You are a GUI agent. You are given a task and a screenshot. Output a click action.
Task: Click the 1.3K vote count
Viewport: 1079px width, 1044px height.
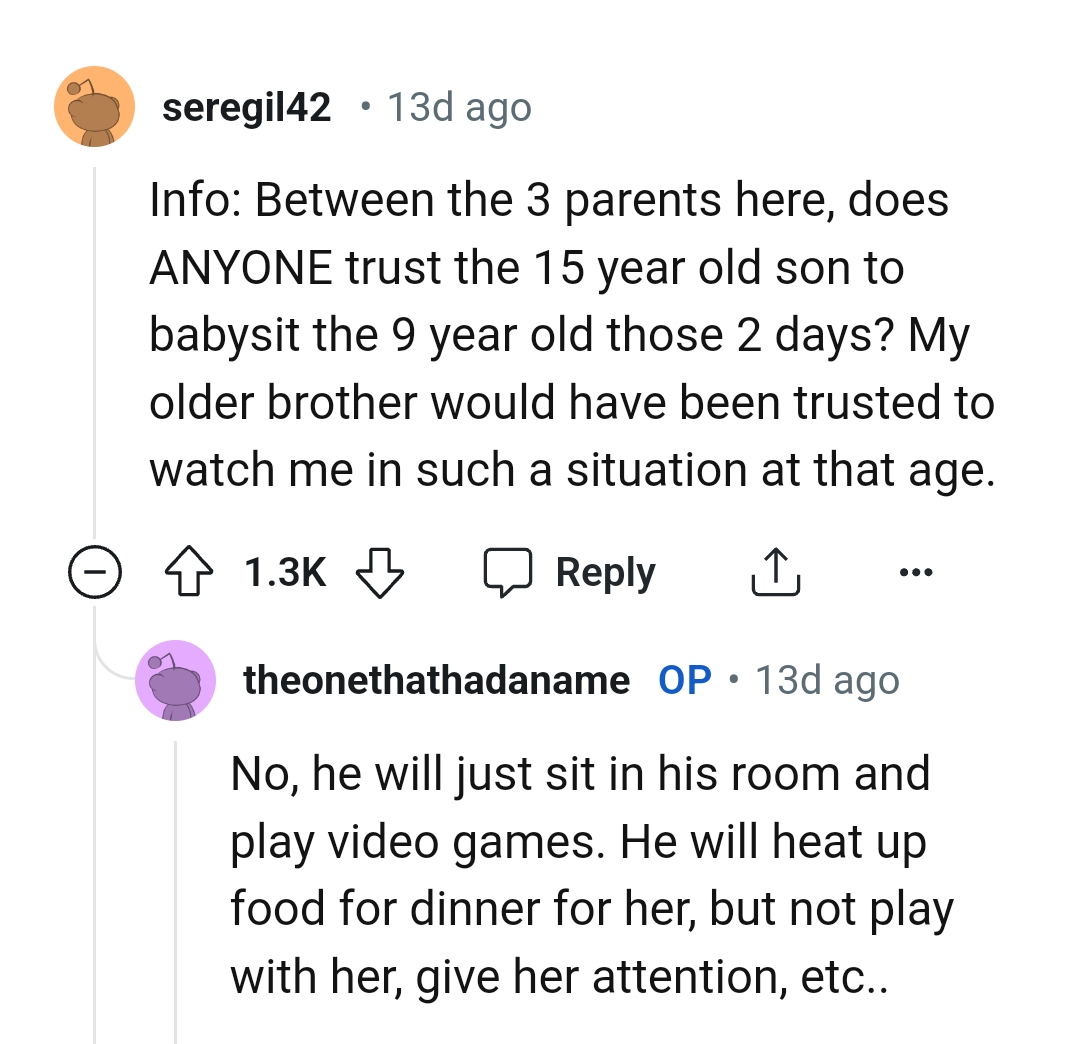(283, 571)
